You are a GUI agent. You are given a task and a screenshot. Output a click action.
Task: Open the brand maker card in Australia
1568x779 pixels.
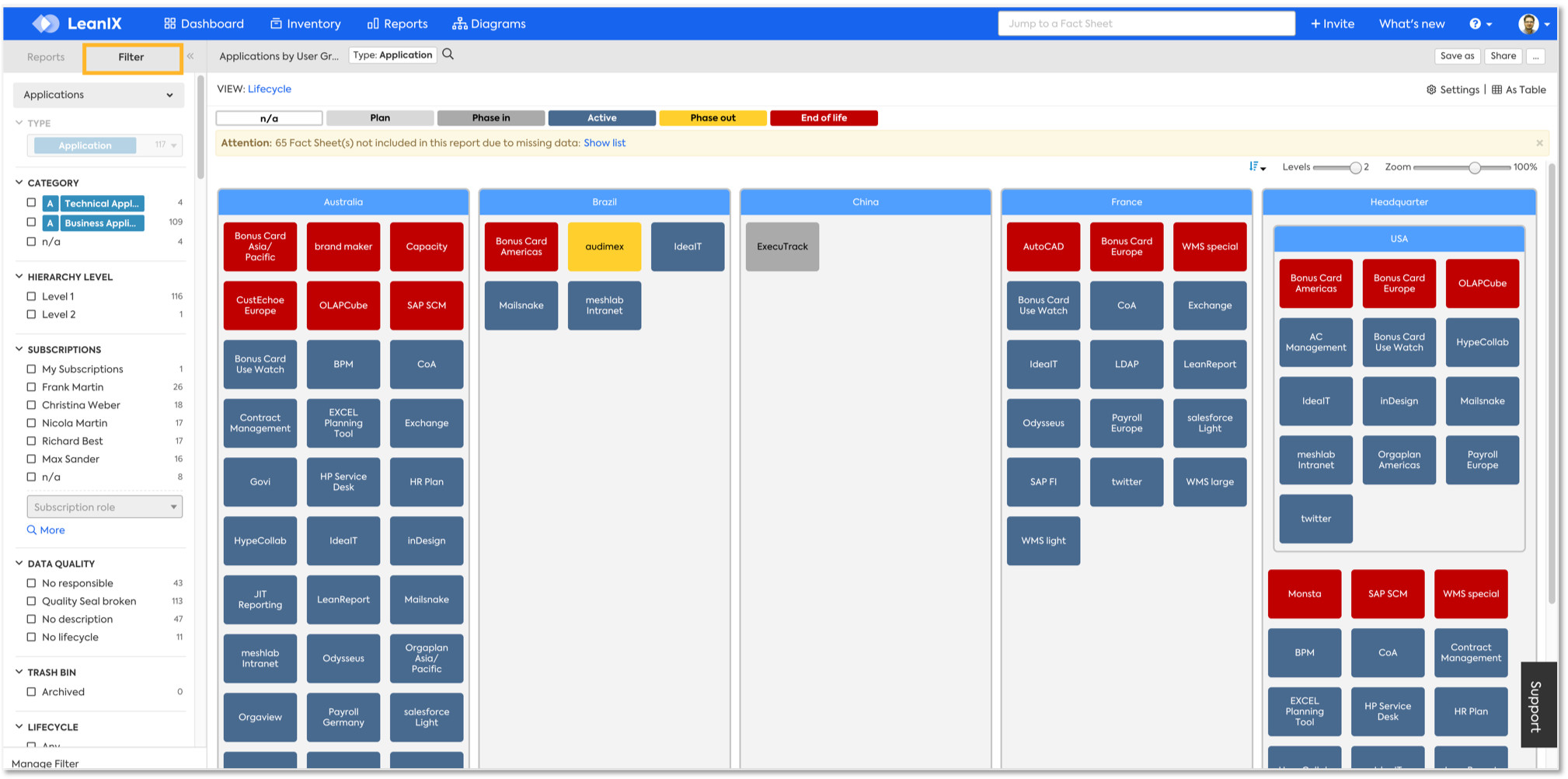click(343, 246)
